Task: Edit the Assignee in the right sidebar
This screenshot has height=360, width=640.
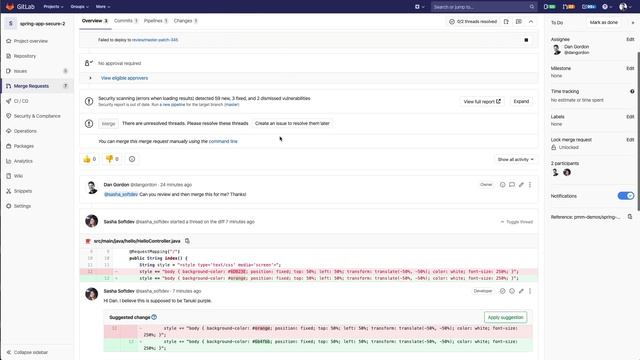Action: pos(630,40)
